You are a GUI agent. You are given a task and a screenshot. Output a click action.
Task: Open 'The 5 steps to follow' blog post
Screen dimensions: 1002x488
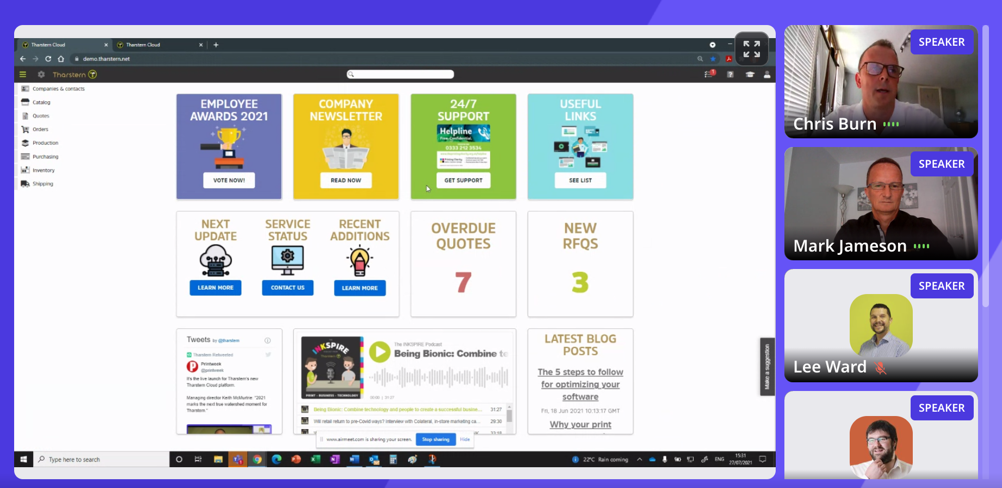tap(580, 385)
